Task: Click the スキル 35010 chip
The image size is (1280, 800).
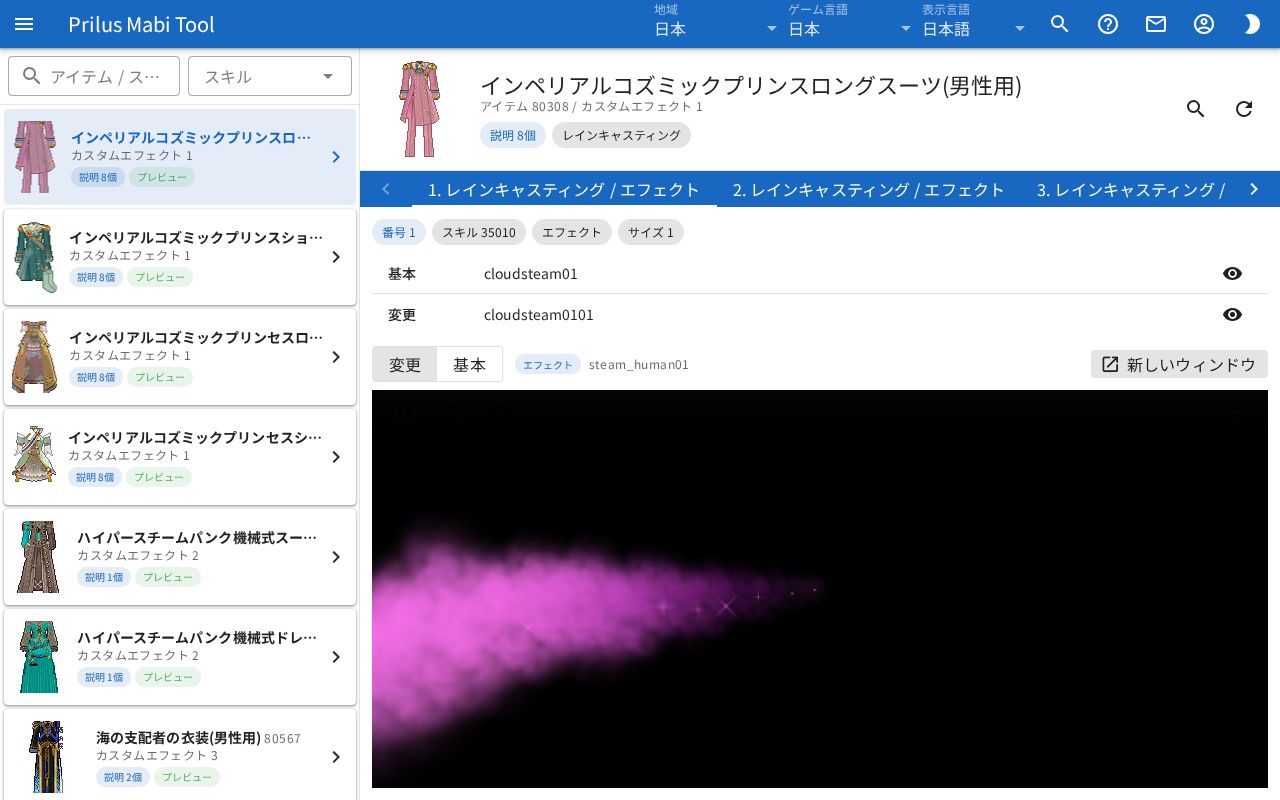Action: tap(479, 232)
